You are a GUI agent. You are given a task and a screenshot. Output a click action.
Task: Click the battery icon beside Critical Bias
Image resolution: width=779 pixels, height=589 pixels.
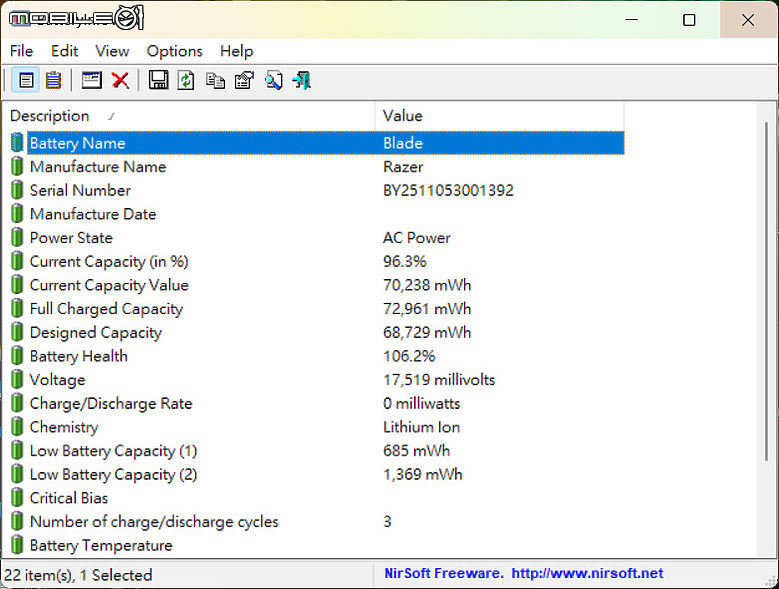[17, 498]
